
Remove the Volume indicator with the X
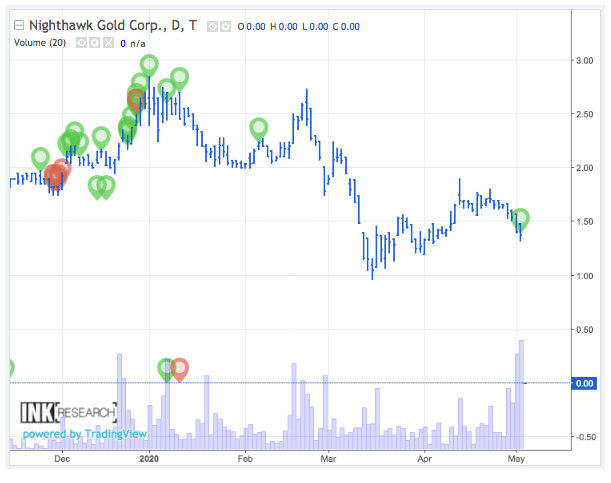pos(108,42)
